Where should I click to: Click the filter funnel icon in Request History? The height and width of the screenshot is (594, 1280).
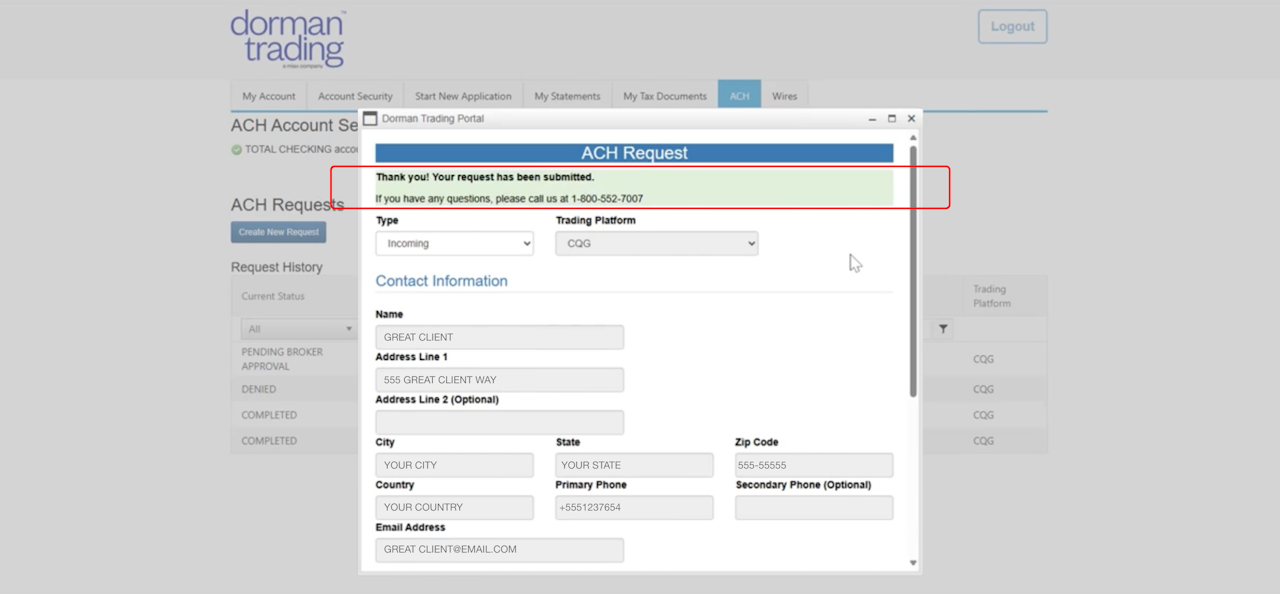pos(943,329)
